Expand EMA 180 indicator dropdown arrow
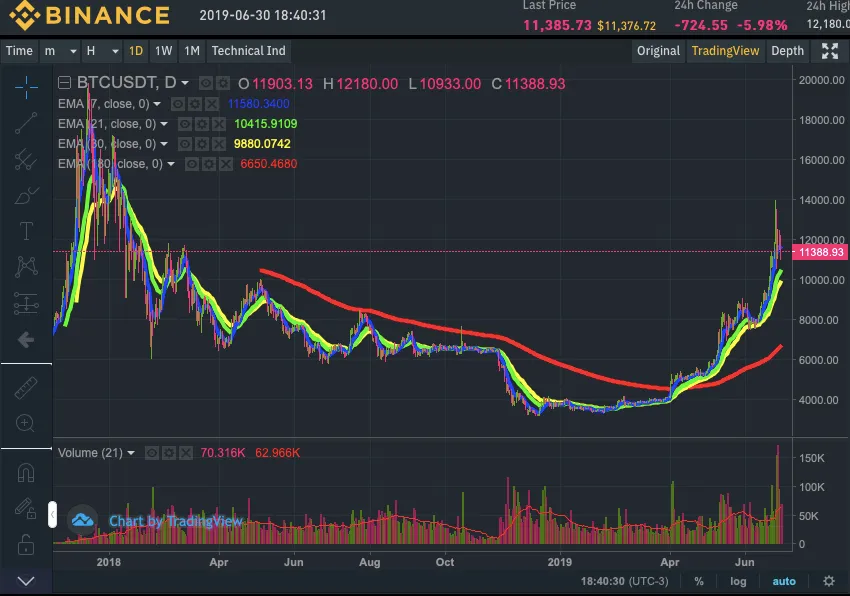Screen dimensions: 850x596 coord(171,164)
